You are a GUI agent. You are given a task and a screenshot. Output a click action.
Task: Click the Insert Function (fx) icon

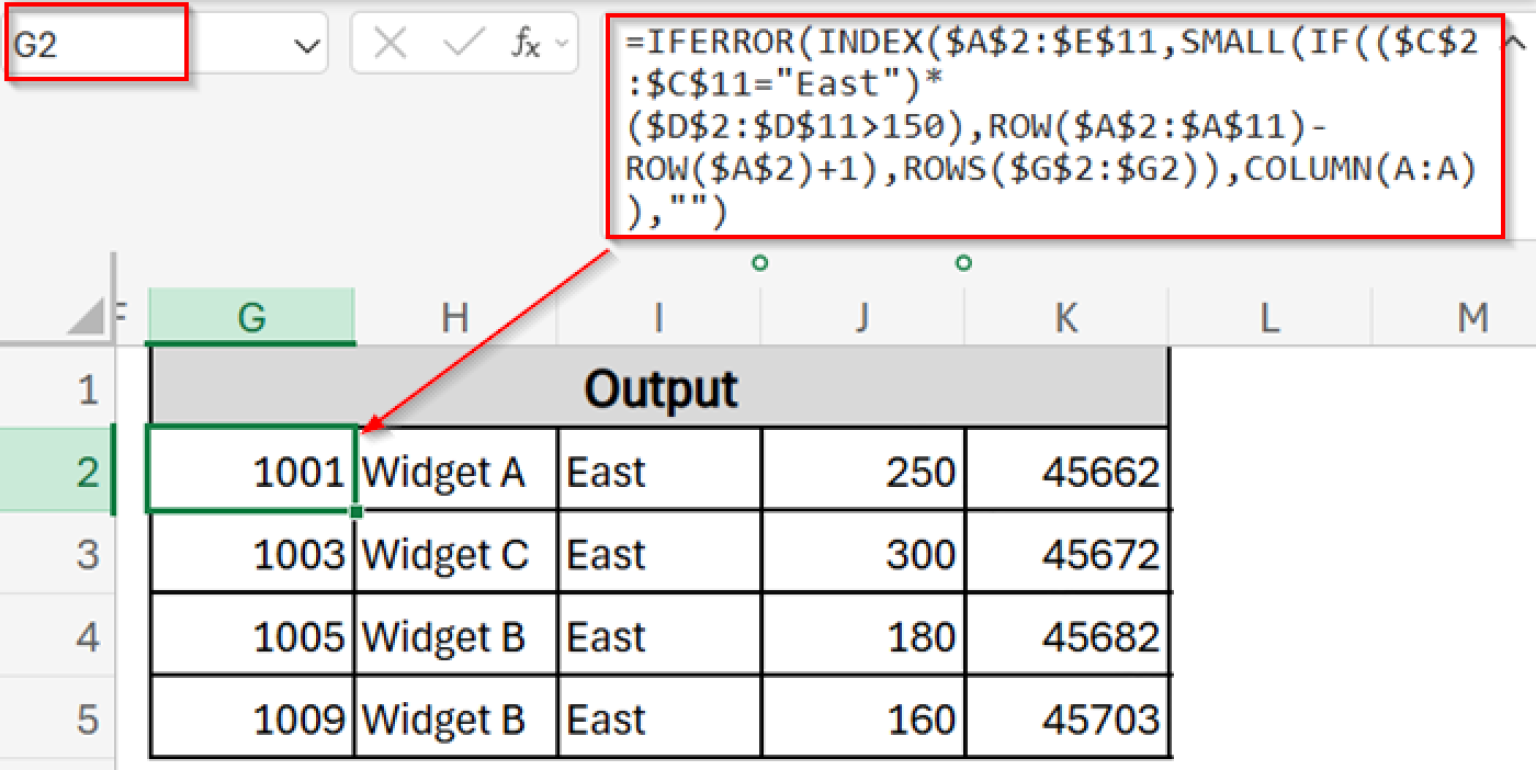[527, 42]
